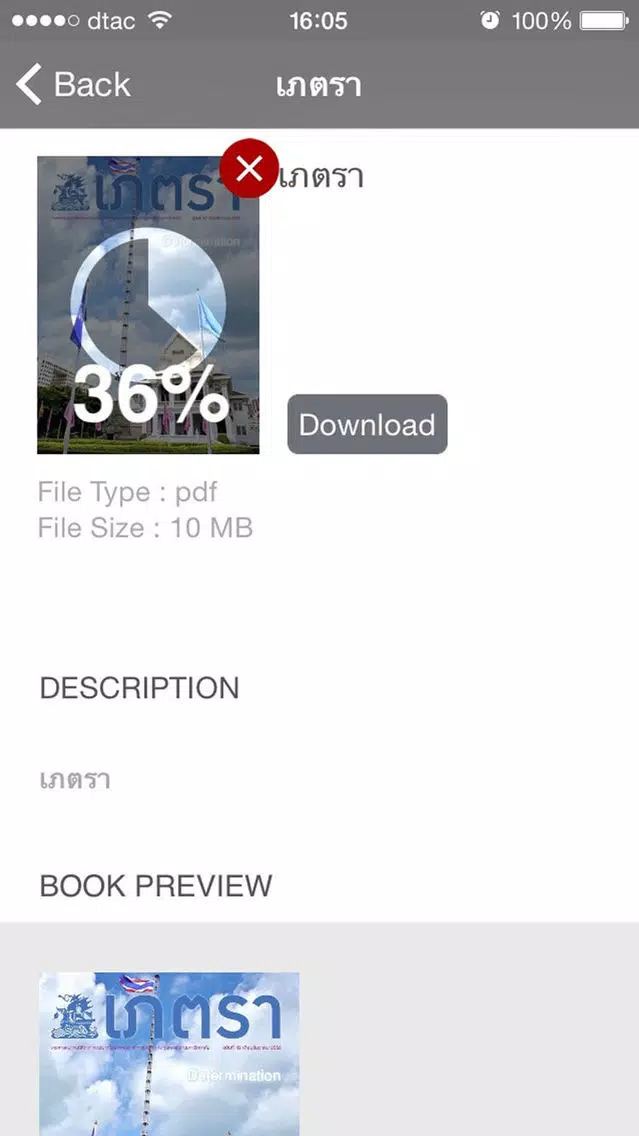
Task: Tap the Wi-Fi status icon
Action: pos(159,20)
